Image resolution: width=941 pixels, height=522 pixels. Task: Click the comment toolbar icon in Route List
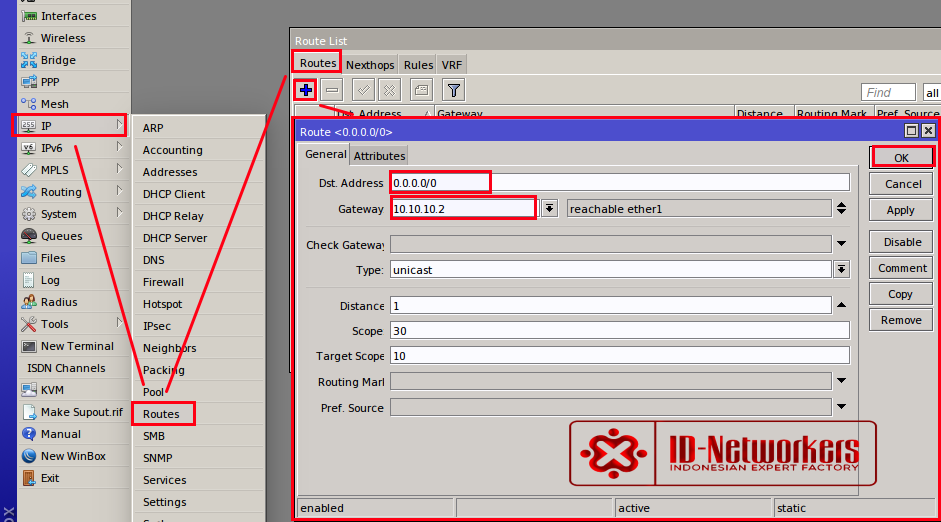421,90
